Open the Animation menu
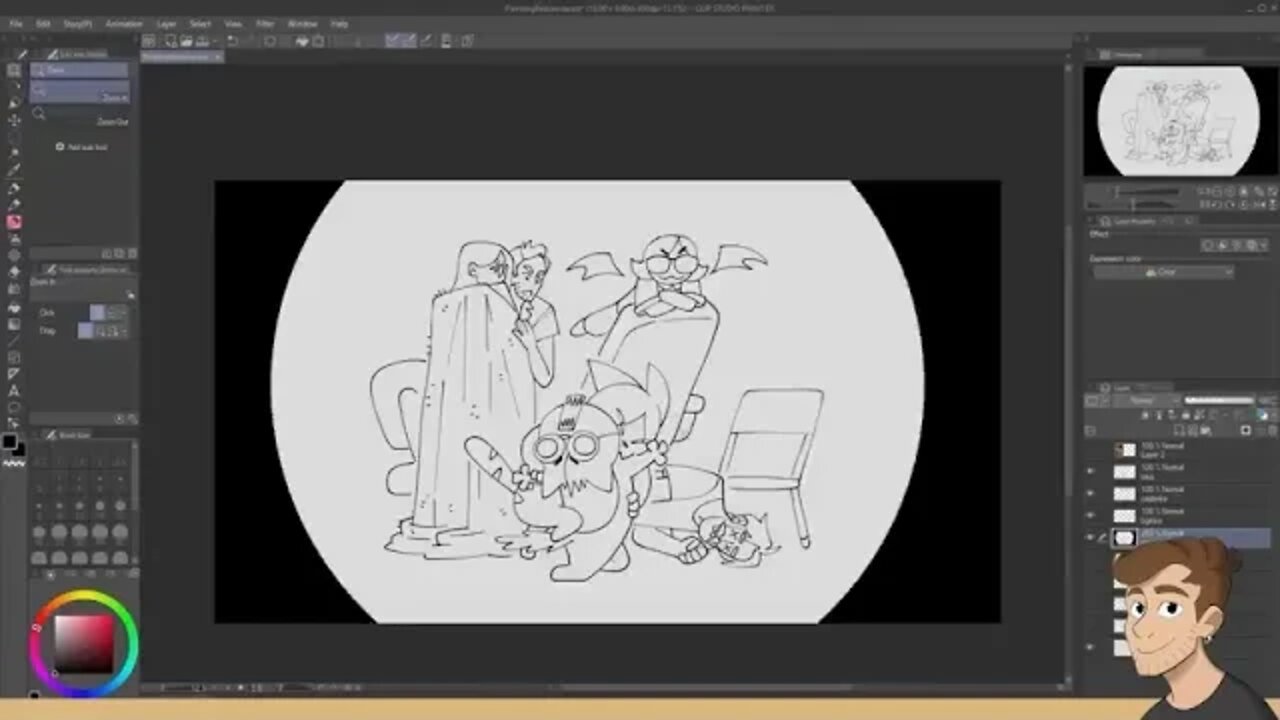The image size is (1280, 720). coord(124,23)
